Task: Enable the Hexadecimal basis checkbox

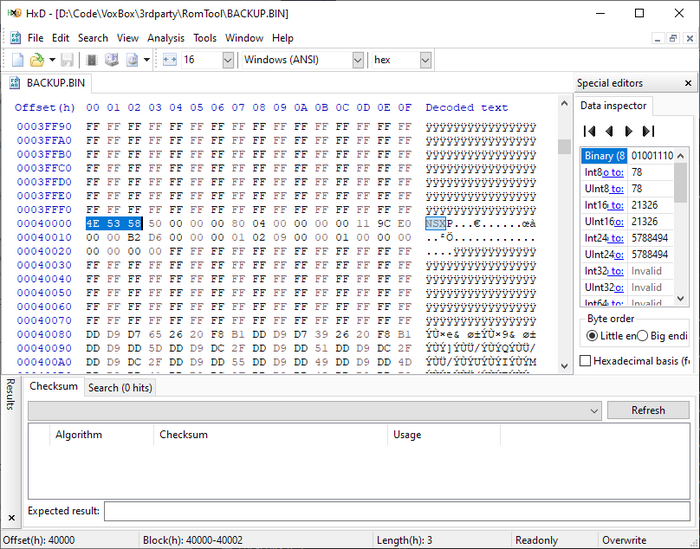Action: click(x=587, y=360)
